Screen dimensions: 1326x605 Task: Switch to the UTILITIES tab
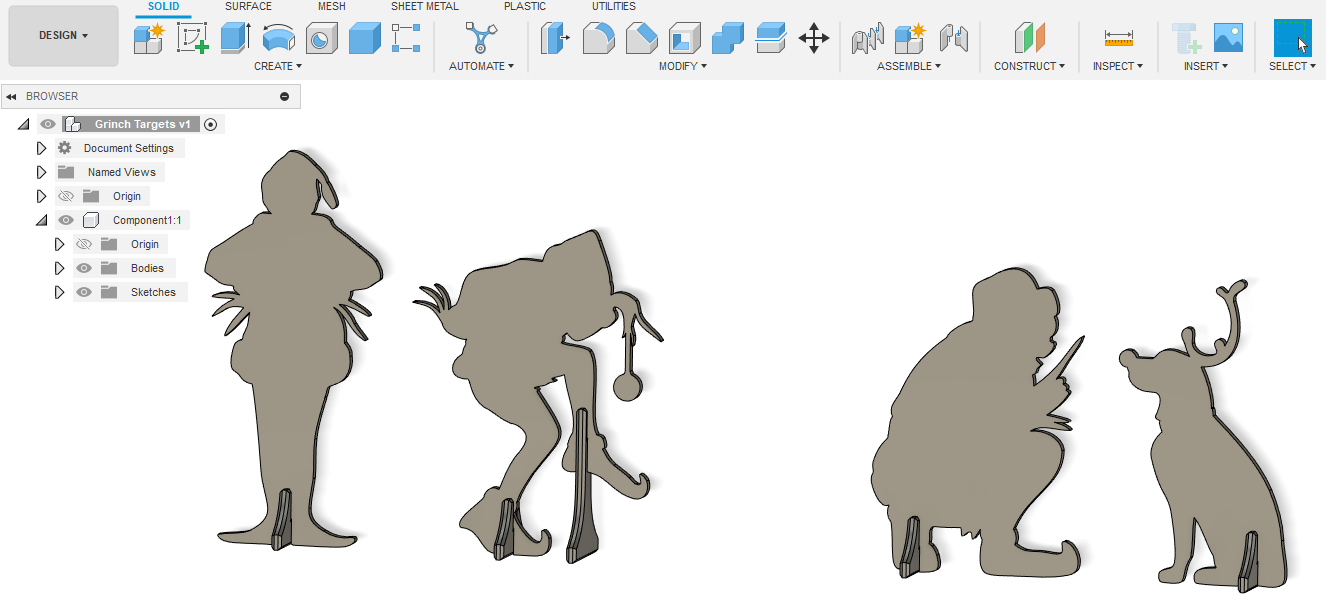pos(614,7)
